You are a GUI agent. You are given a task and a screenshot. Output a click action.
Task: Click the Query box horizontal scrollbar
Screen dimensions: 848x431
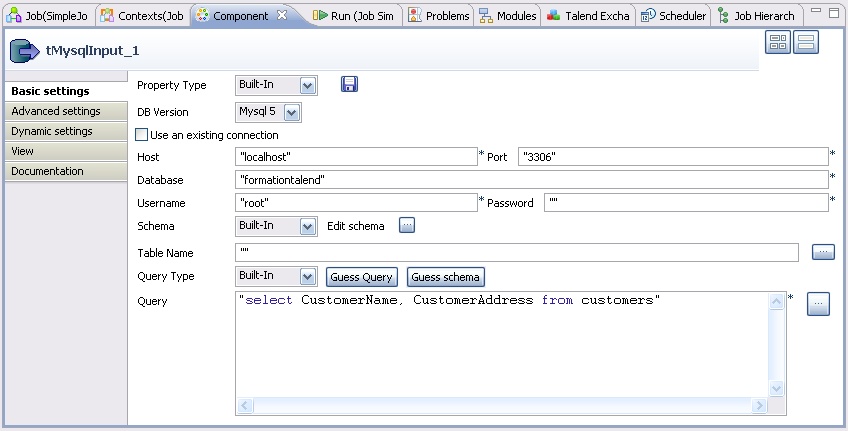501,406
